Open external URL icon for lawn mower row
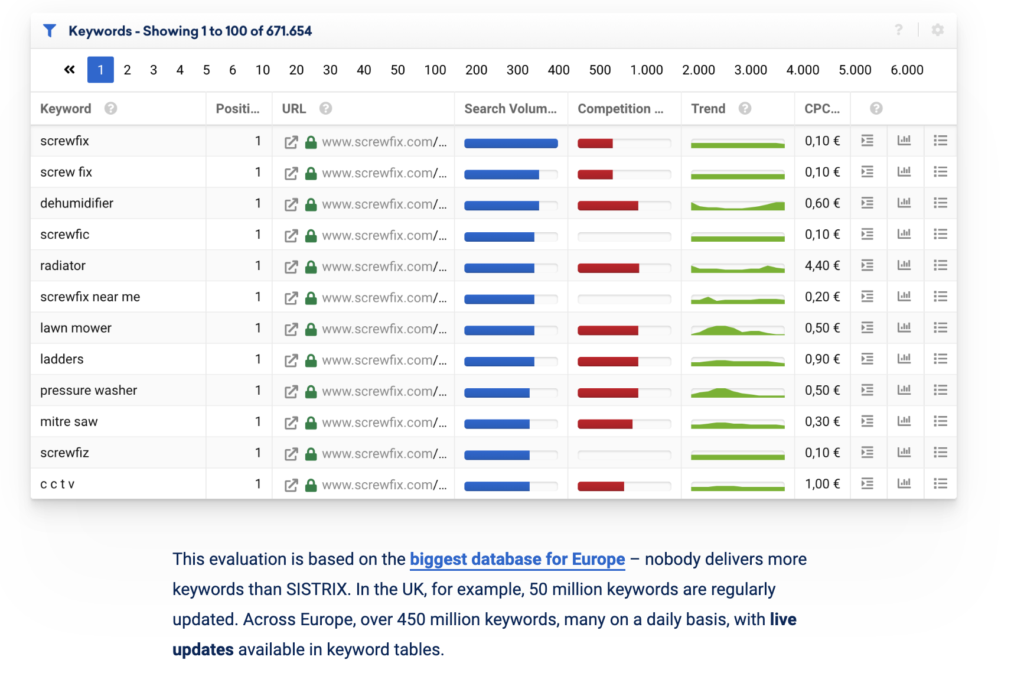 coord(291,329)
